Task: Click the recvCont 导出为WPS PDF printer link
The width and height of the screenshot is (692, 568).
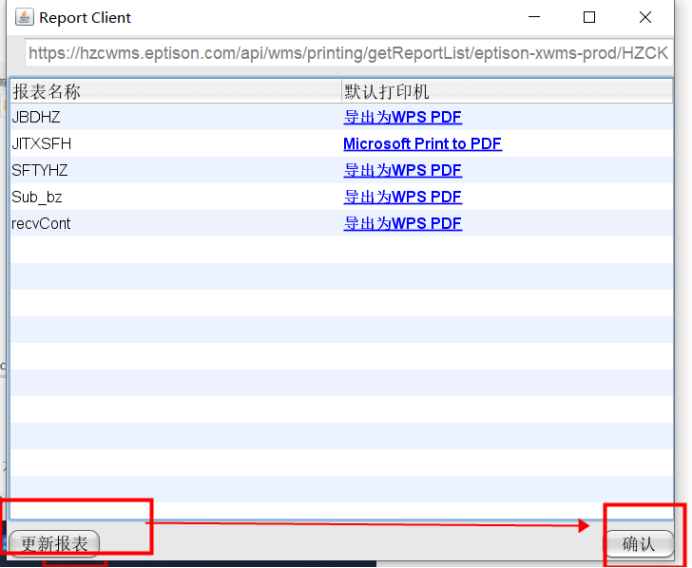Action: click(x=403, y=223)
